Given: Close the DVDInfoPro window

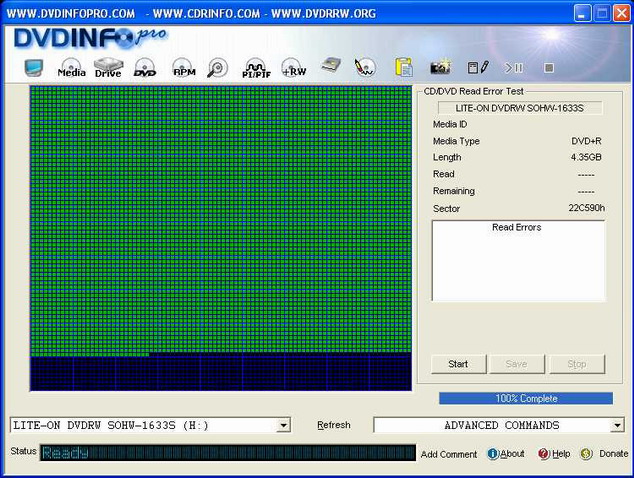Looking at the screenshot, I should [621, 13].
